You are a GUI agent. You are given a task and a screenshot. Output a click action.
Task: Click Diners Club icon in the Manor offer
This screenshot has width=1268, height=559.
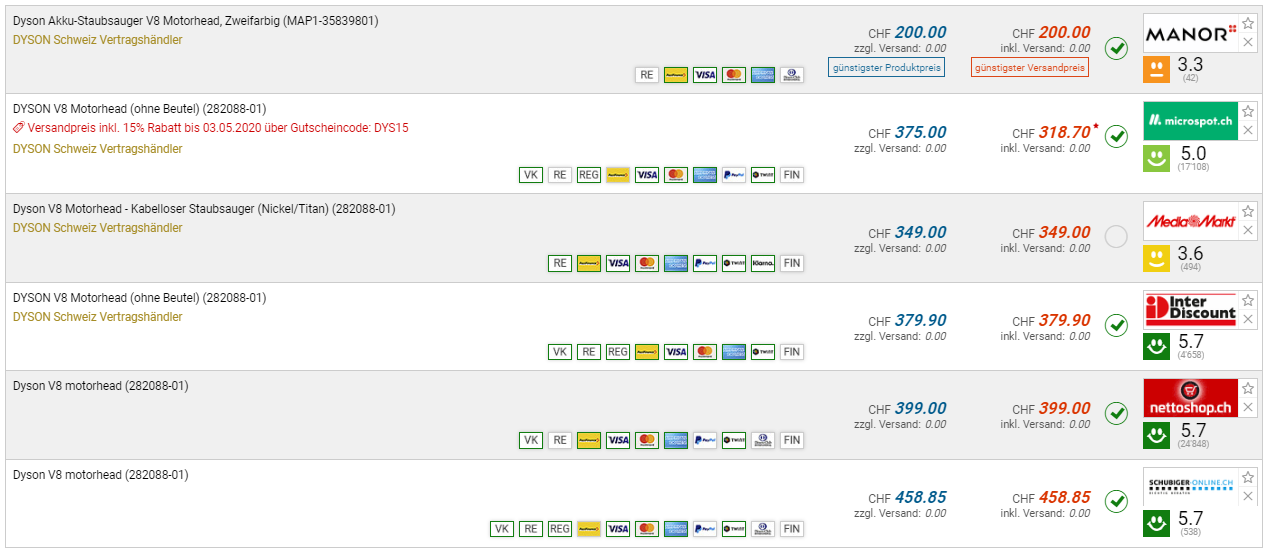click(x=792, y=75)
